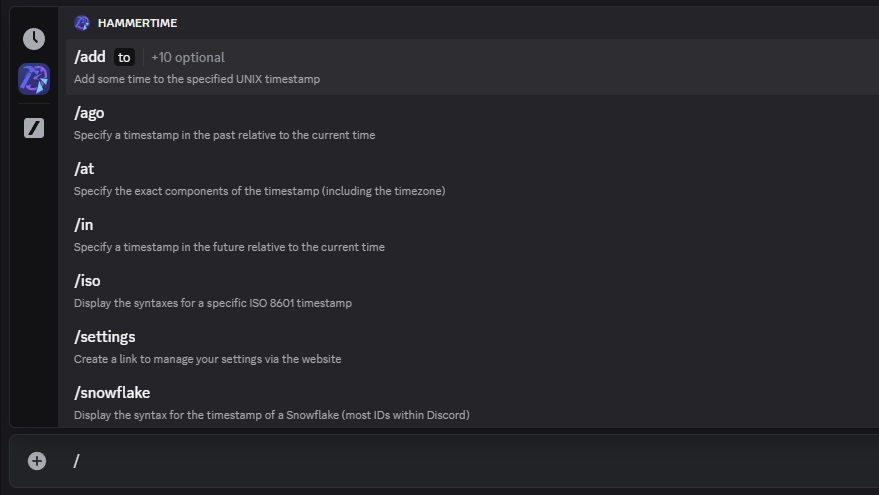
Task: Open the /settings command
Action: point(473,348)
